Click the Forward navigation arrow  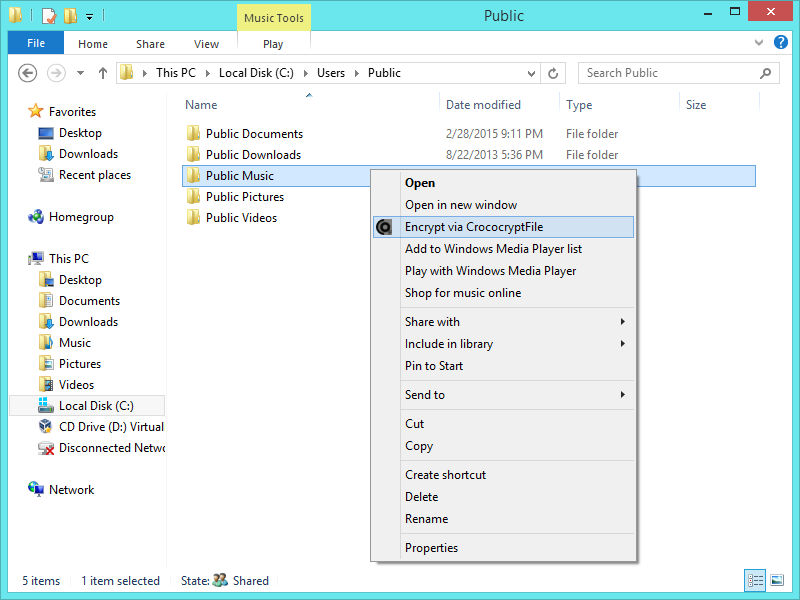[x=56, y=73]
